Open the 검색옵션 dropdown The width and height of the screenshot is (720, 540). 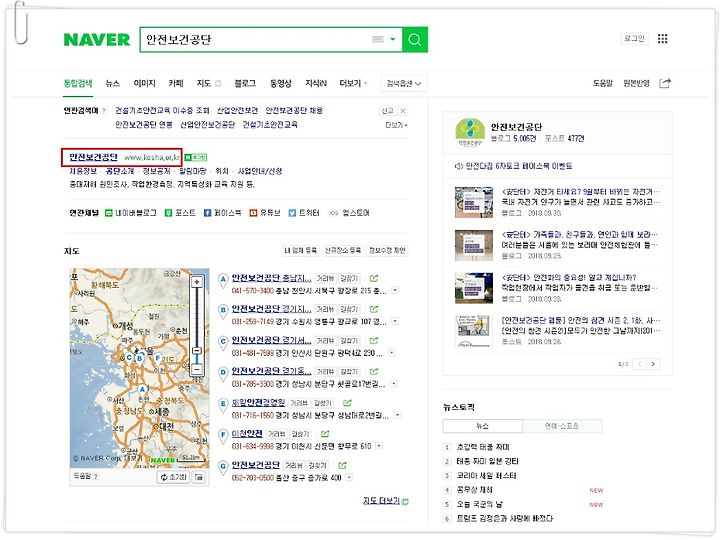(404, 84)
